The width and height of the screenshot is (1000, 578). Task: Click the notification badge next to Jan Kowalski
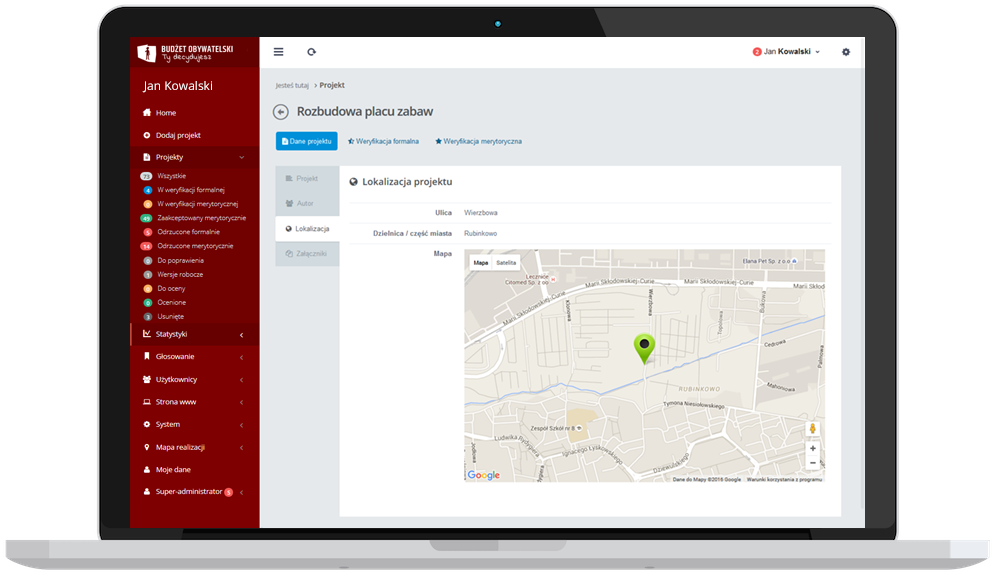757,52
